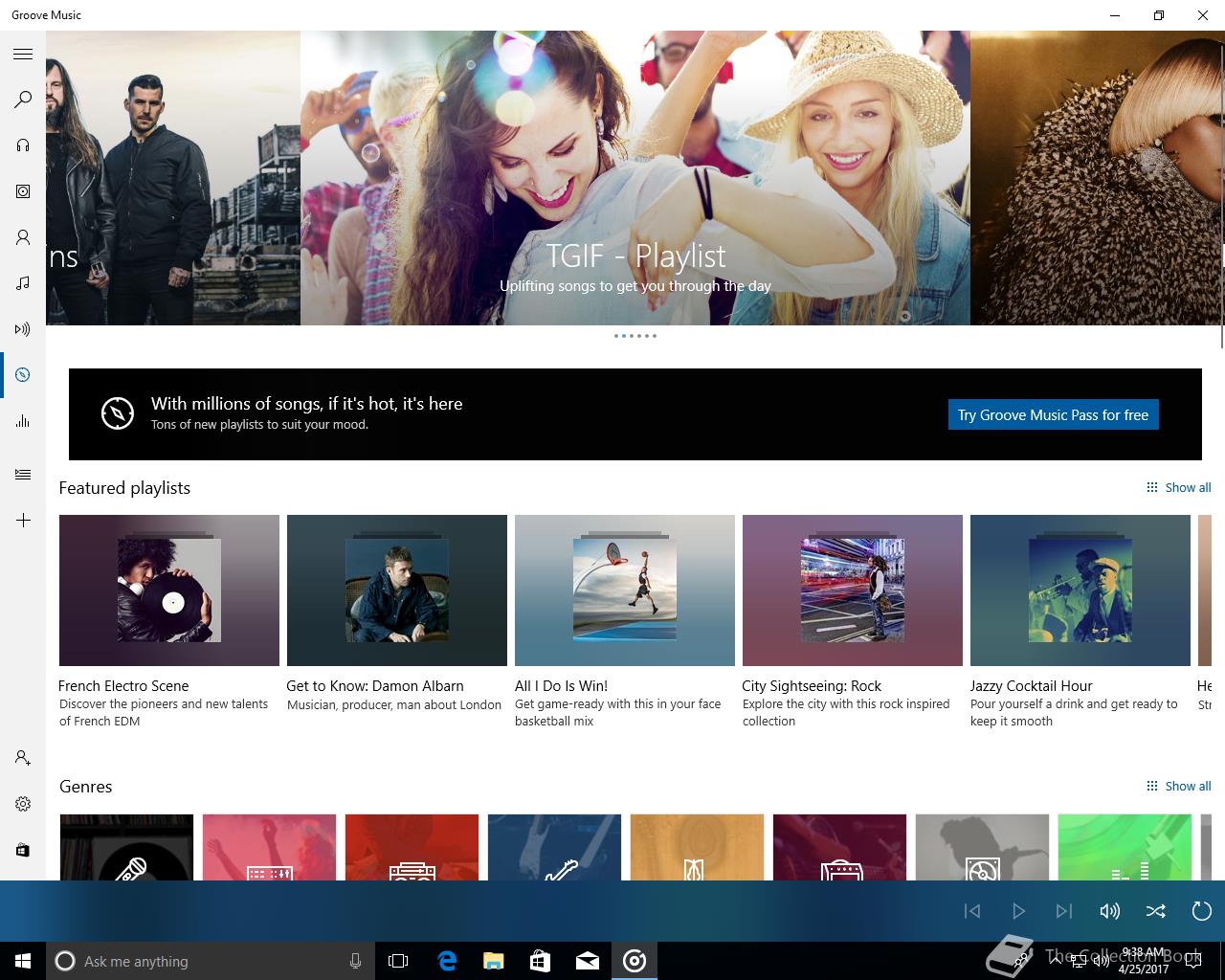Open the boombox genre tile
This screenshot has width=1225, height=980.
point(412,847)
